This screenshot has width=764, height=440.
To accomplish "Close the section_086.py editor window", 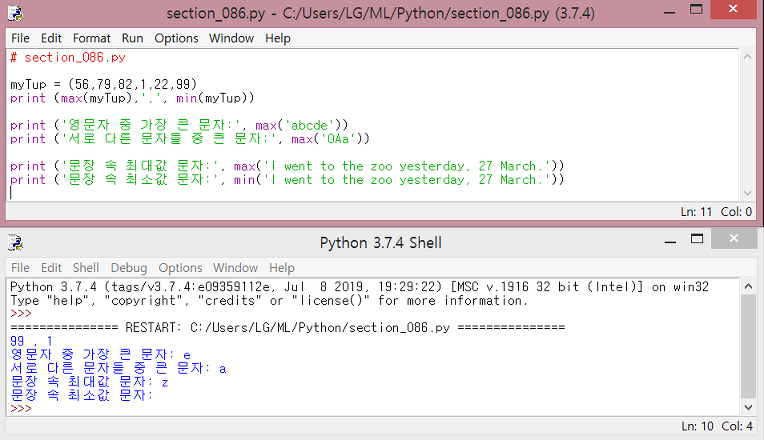I will (733, 9).
